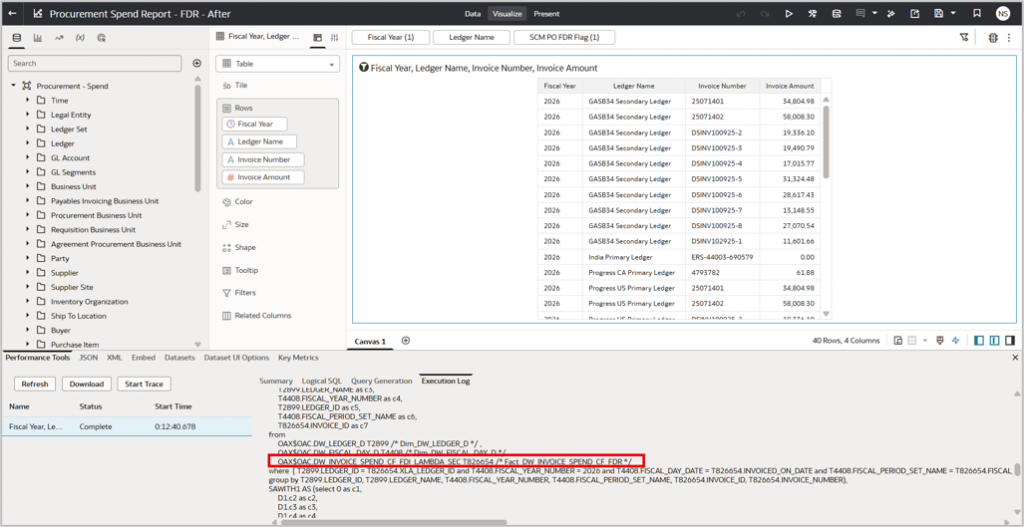The width and height of the screenshot is (1024, 527).
Task: Select the Parameters (x) pane icon
Action: tap(80, 38)
